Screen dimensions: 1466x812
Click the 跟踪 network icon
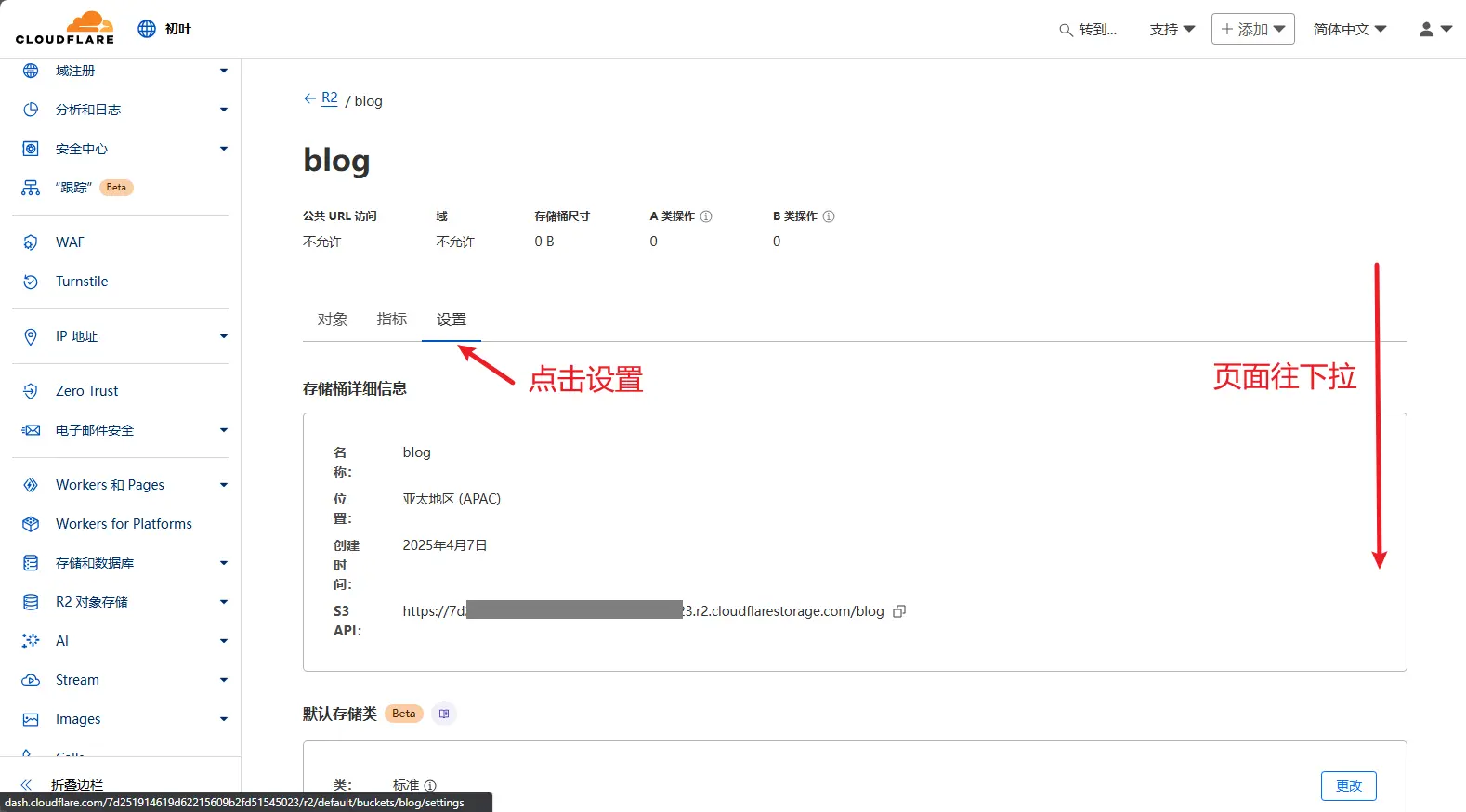pos(31,188)
